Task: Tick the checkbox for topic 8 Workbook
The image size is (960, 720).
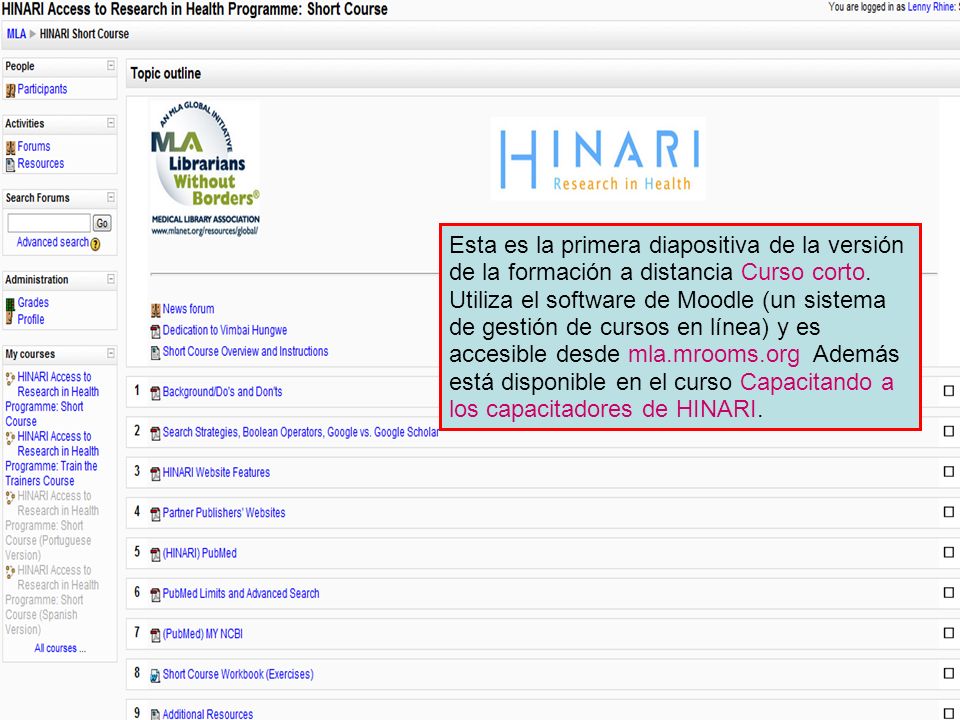Action: click(x=949, y=673)
